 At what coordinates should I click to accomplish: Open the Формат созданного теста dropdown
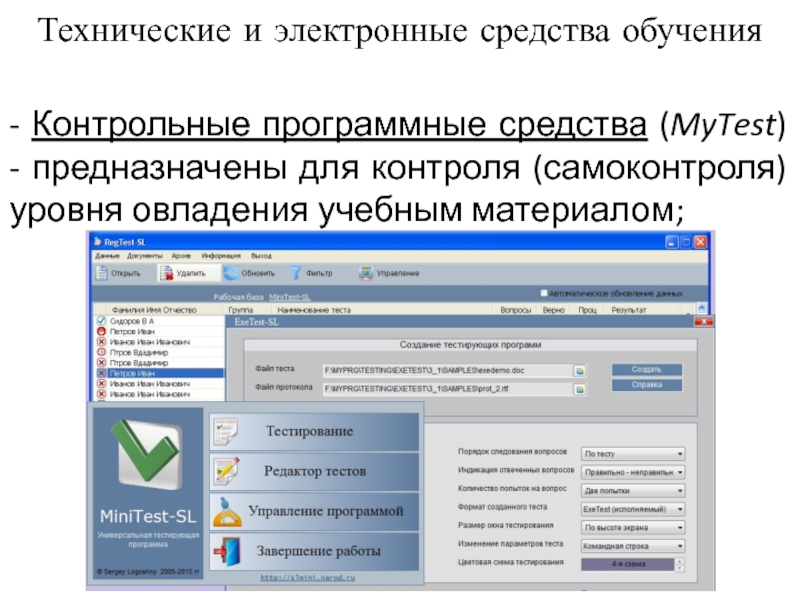(633, 509)
